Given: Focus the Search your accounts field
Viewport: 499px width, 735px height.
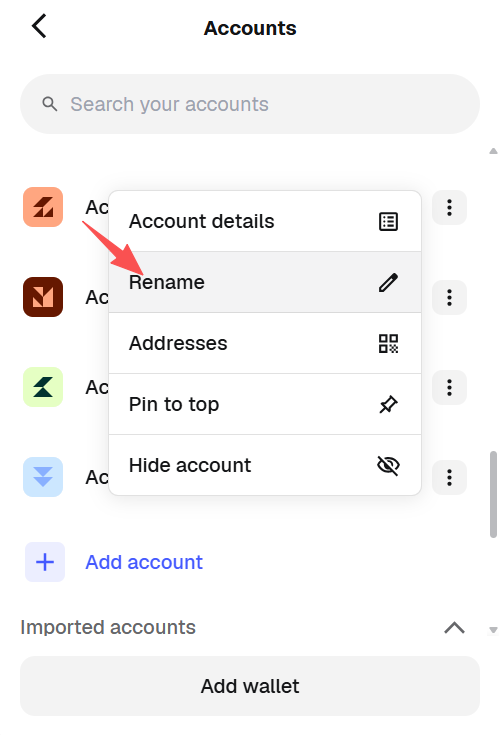Looking at the screenshot, I should [250, 104].
